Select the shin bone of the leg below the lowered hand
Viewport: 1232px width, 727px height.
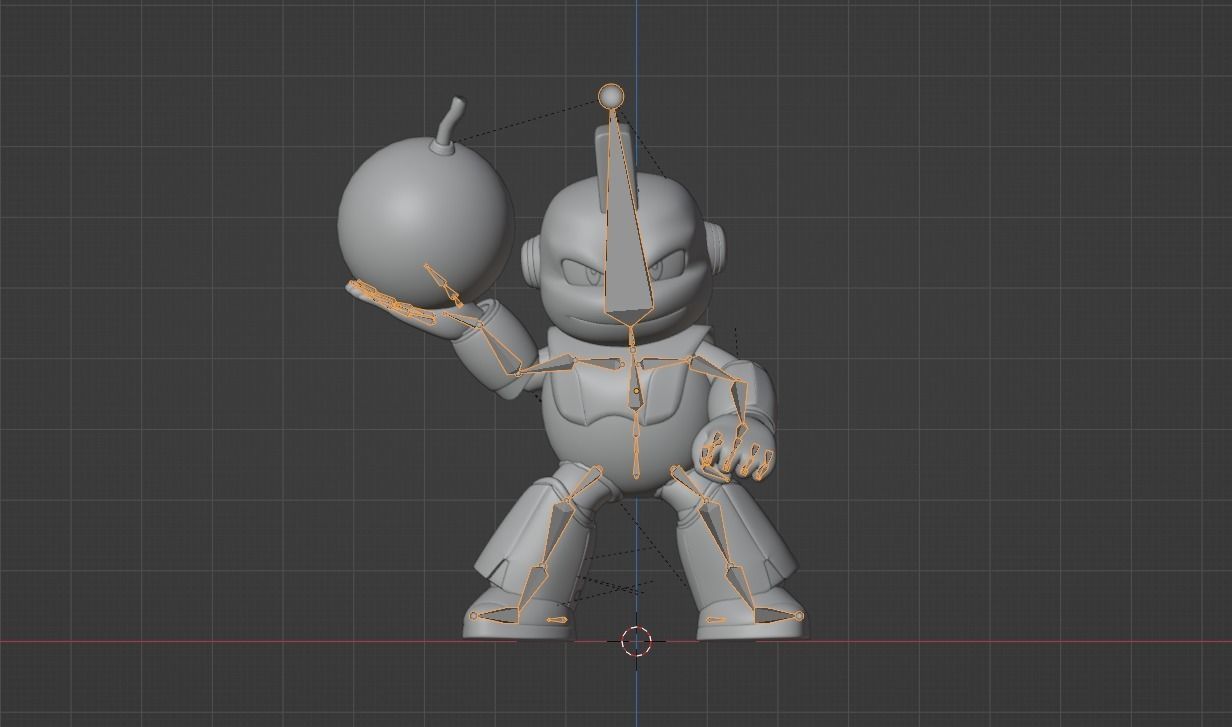pyautogui.click(x=739, y=587)
